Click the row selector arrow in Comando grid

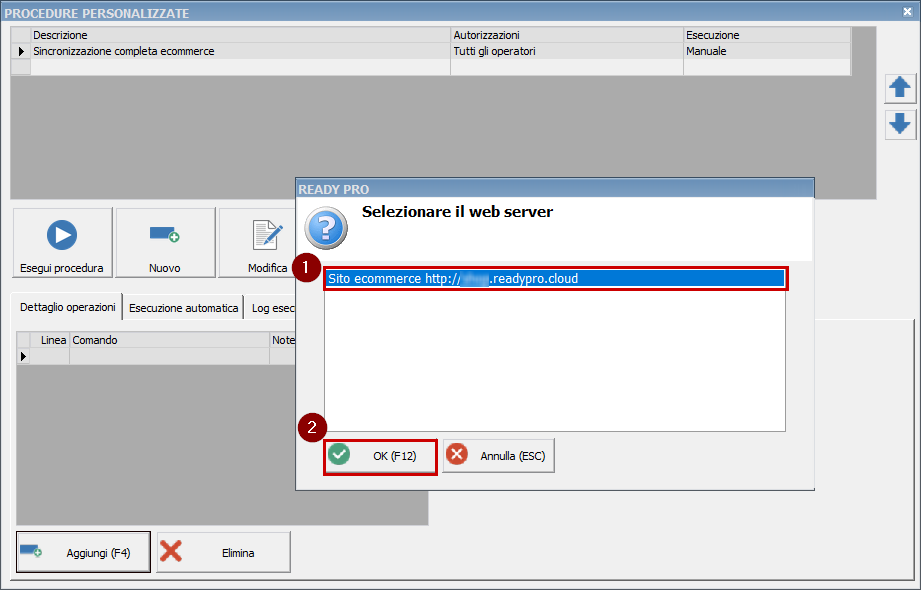coord(21,355)
